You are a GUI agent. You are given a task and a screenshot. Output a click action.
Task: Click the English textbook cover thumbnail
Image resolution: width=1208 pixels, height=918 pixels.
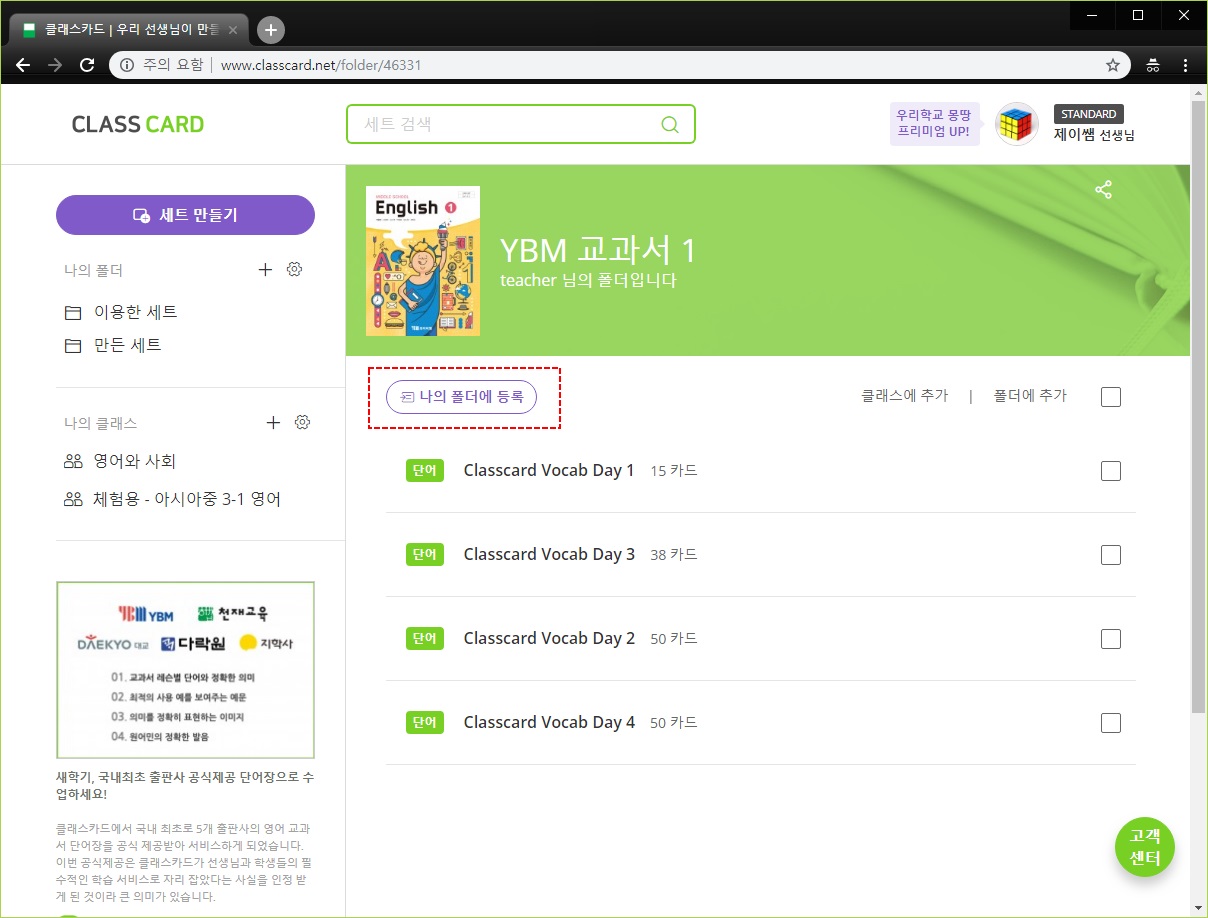pyautogui.click(x=423, y=261)
